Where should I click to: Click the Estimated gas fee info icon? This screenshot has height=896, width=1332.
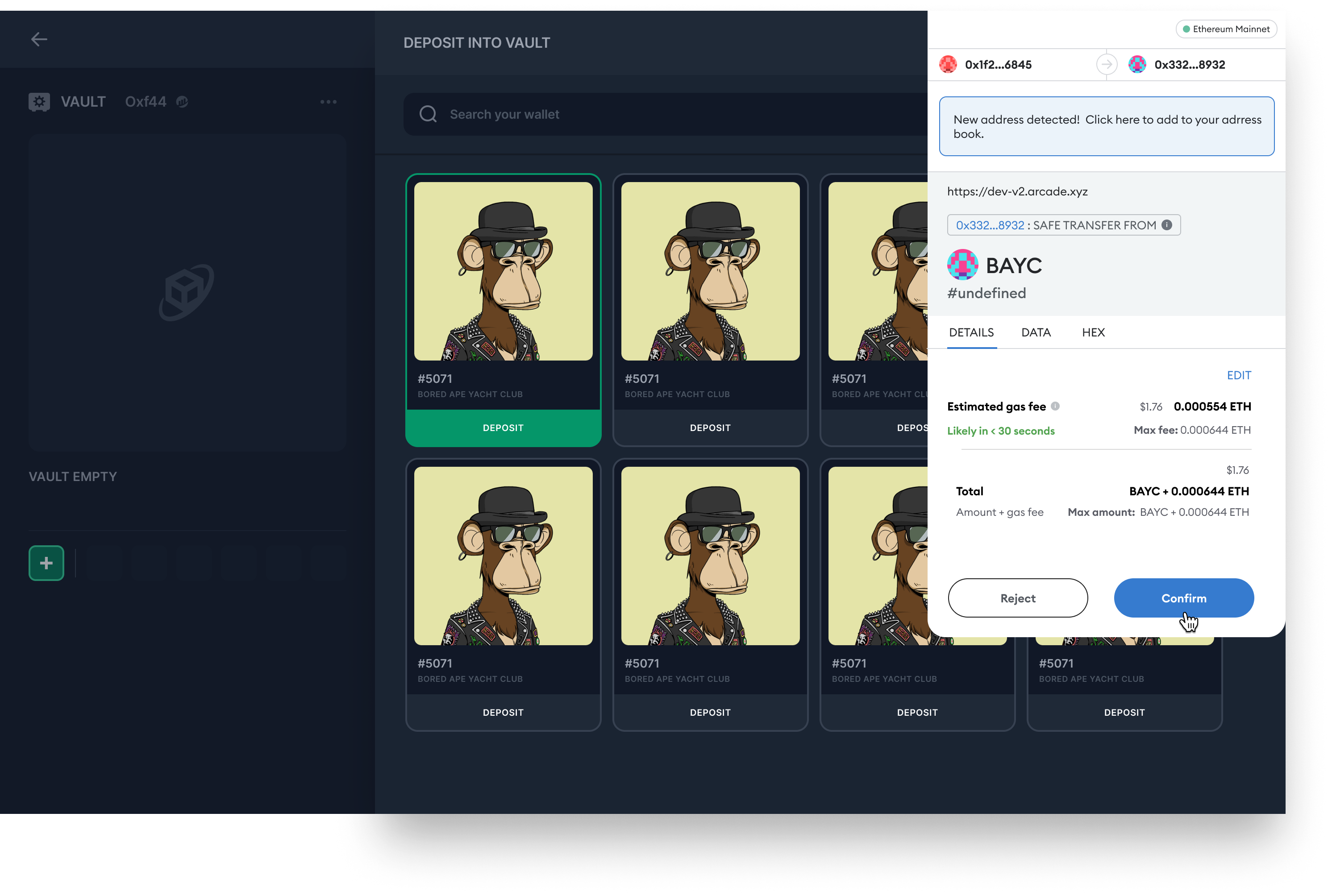pos(1055,407)
